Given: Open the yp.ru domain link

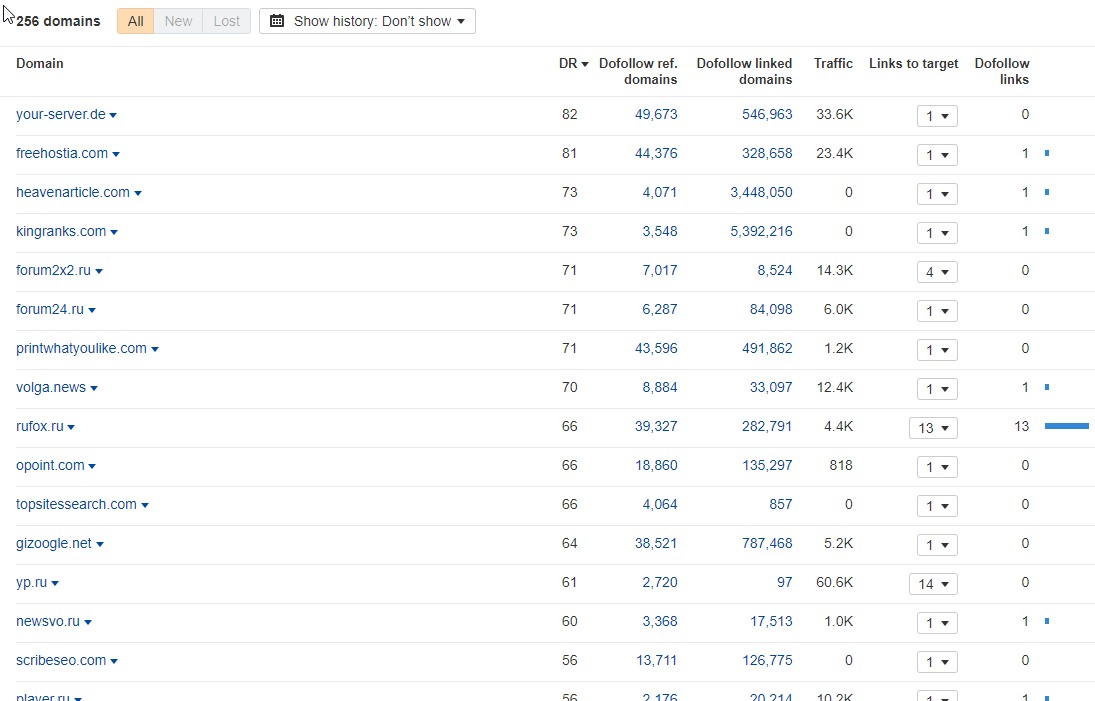Looking at the screenshot, I should coord(31,583).
